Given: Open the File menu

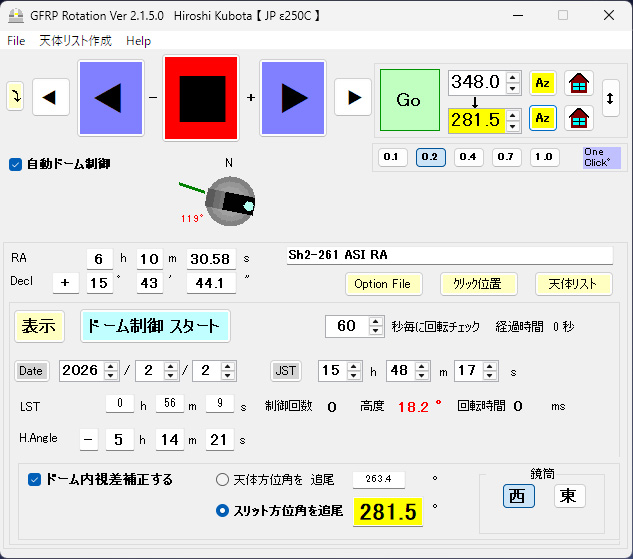Looking at the screenshot, I should click(x=17, y=41).
